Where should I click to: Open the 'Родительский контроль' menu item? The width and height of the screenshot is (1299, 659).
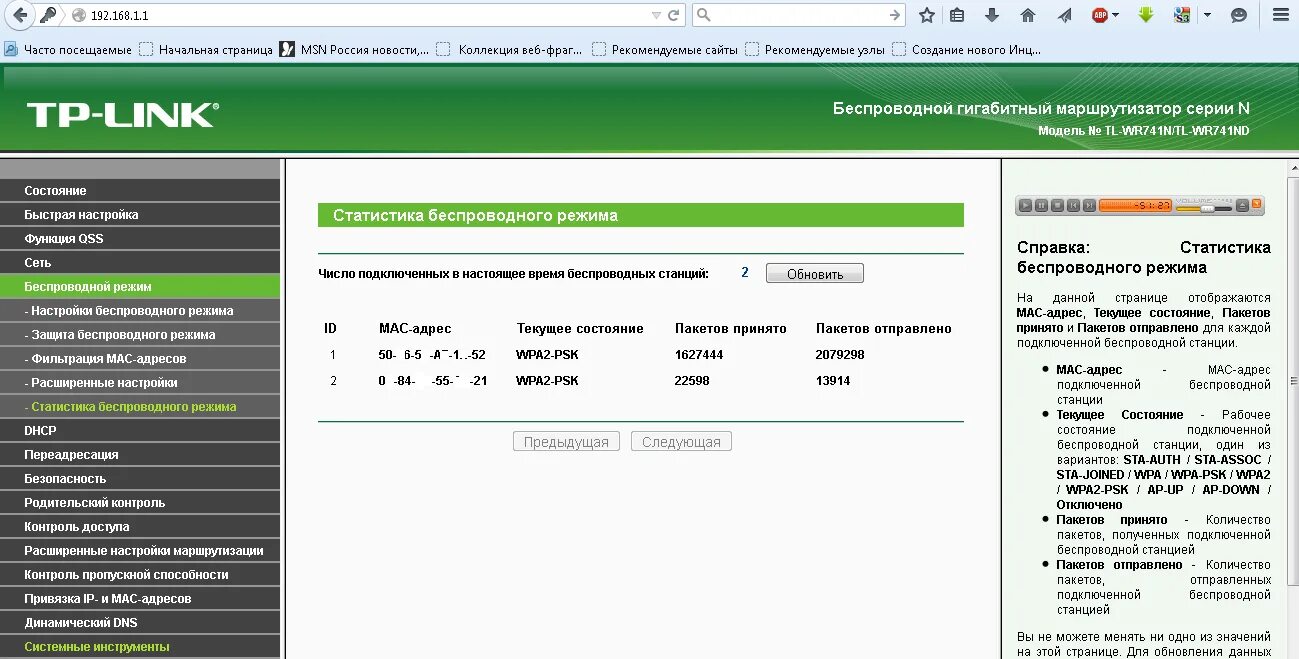(x=140, y=502)
